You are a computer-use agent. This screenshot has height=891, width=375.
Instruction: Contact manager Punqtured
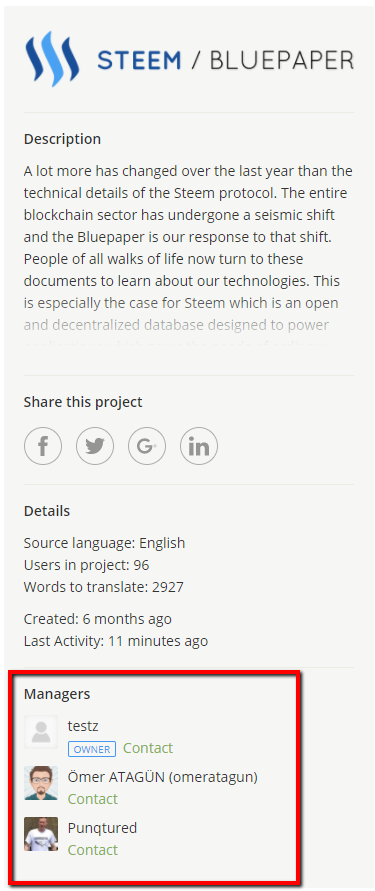pyautogui.click(x=93, y=850)
